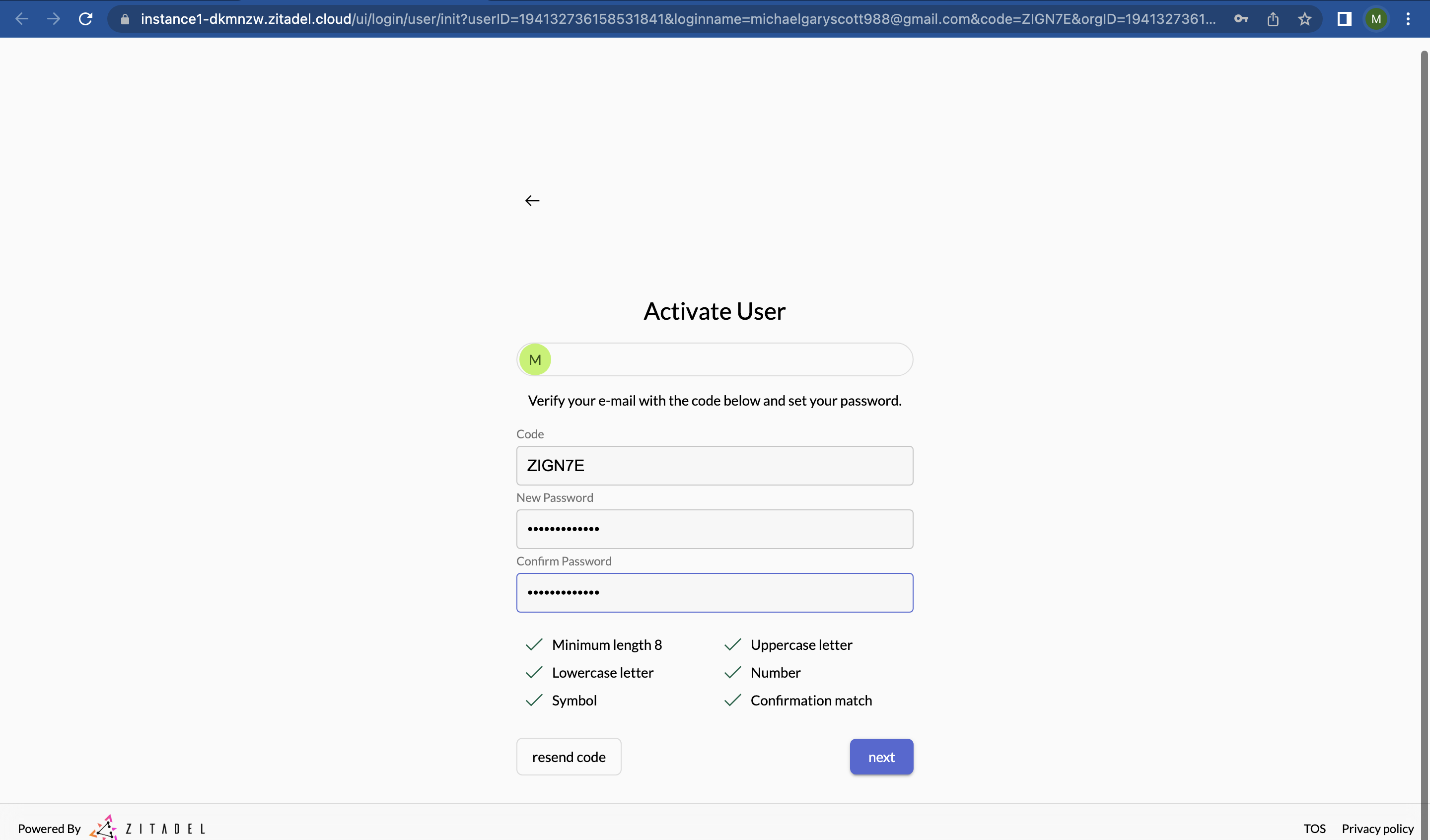Screen dimensions: 1430x840
Task: Click the Code input field
Action: coord(715,465)
